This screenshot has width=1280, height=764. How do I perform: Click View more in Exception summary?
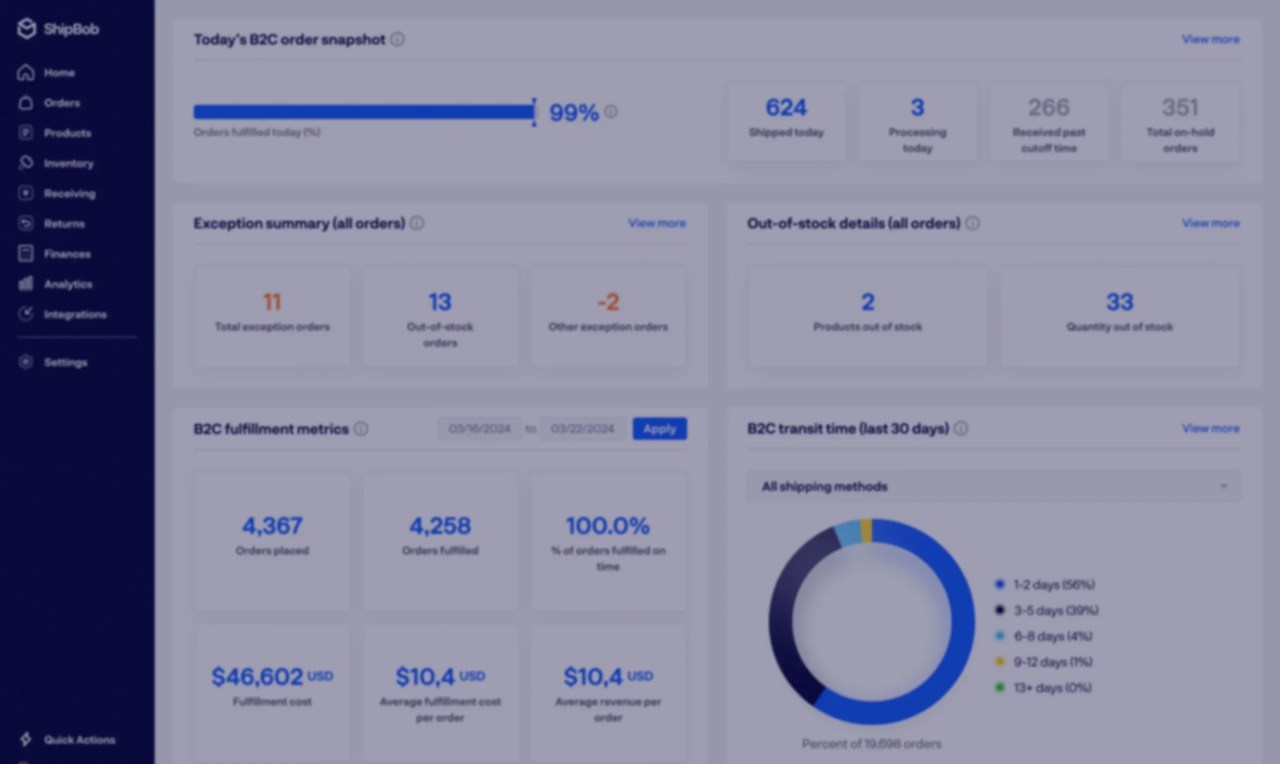[x=657, y=223]
